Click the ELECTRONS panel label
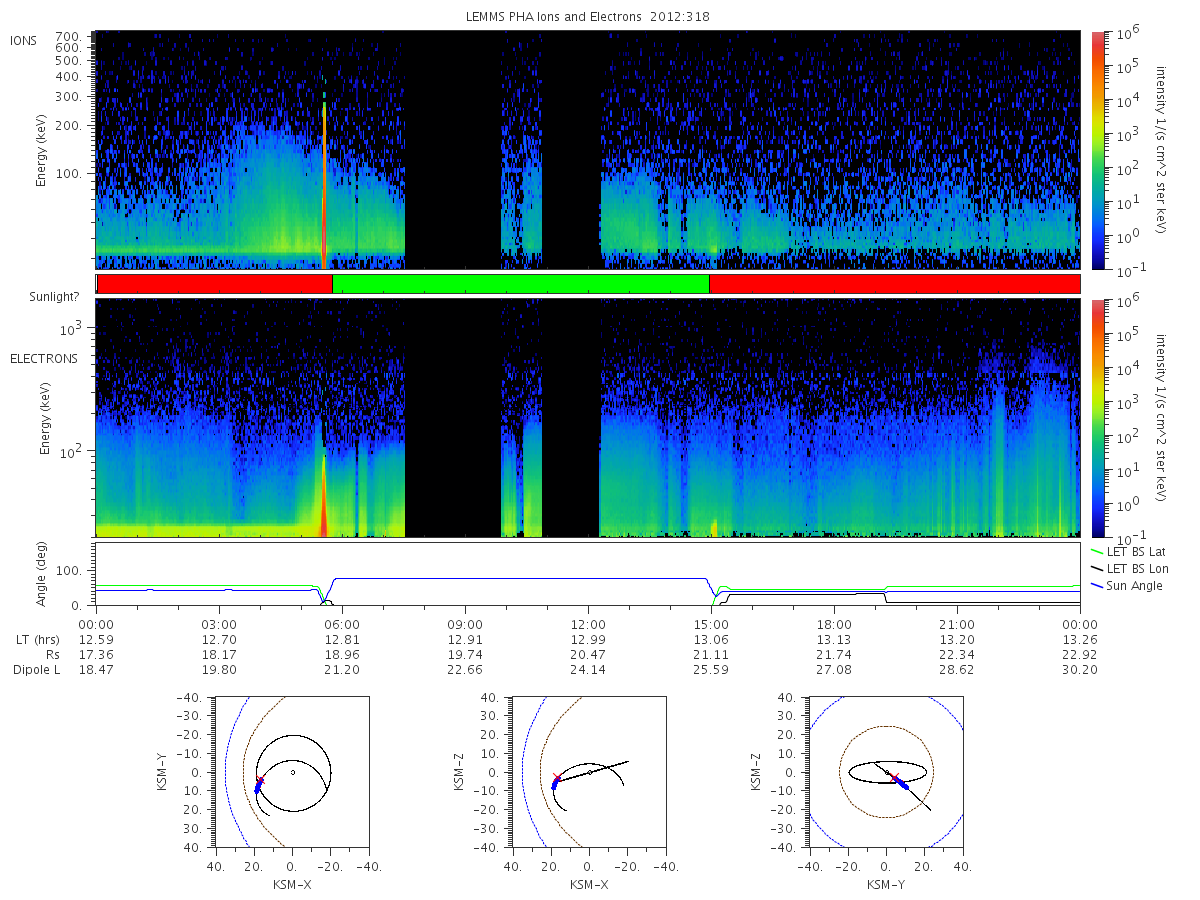 click(x=43, y=358)
